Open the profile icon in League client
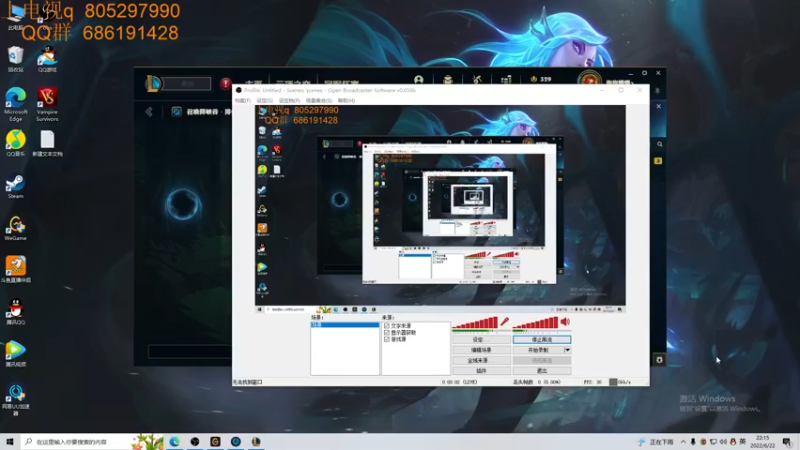 [x=418, y=80]
